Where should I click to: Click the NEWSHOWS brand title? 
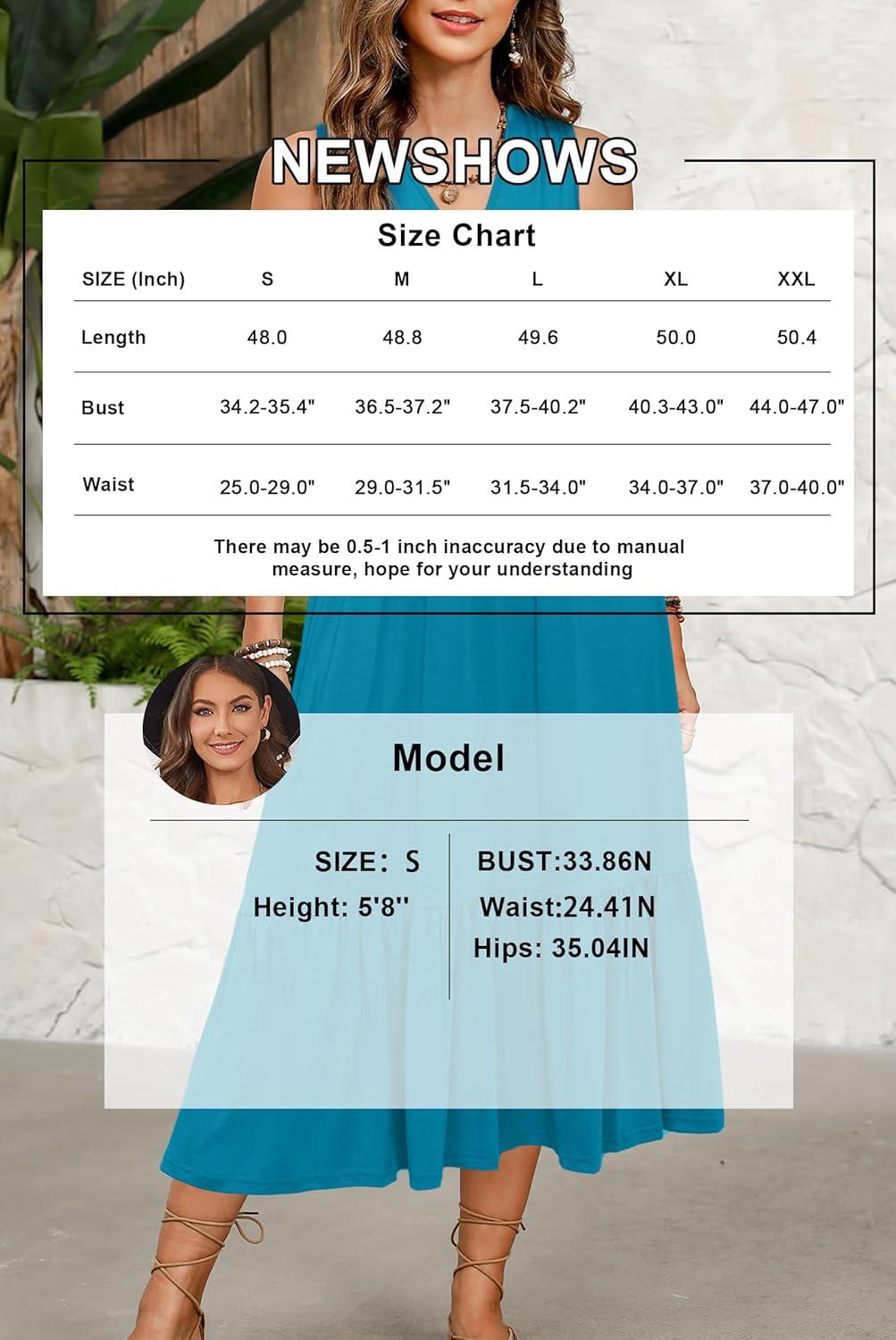pos(454,162)
